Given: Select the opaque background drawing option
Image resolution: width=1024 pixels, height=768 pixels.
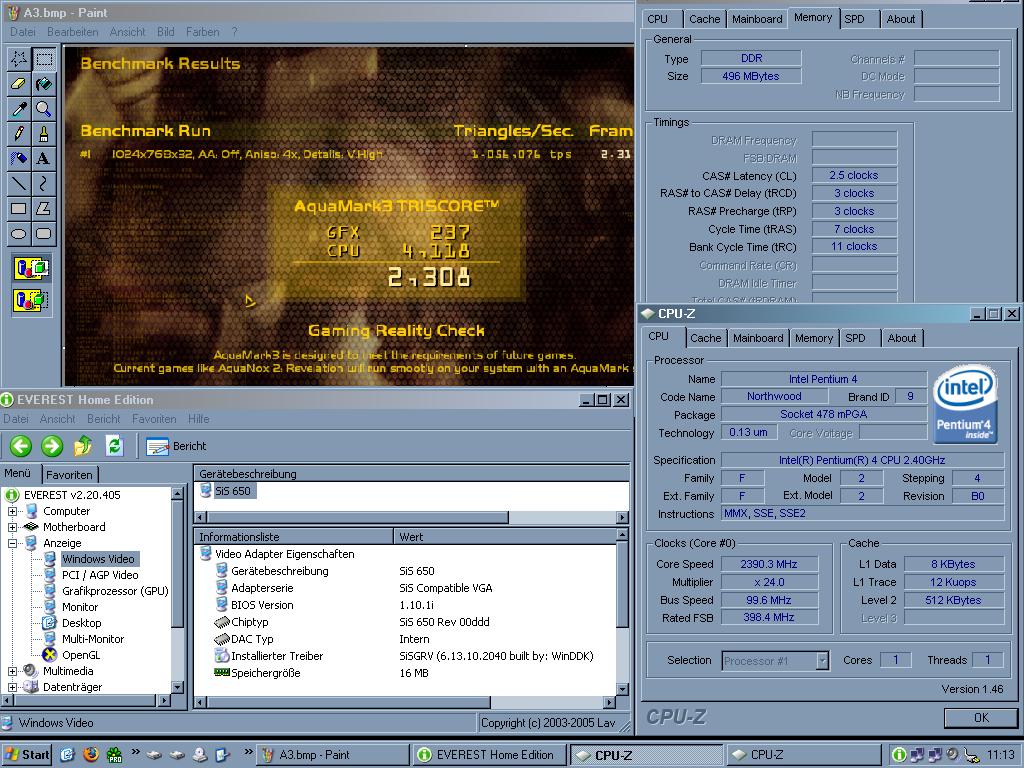Looking at the screenshot, I should pyautogui.click(x=31, y=268).
